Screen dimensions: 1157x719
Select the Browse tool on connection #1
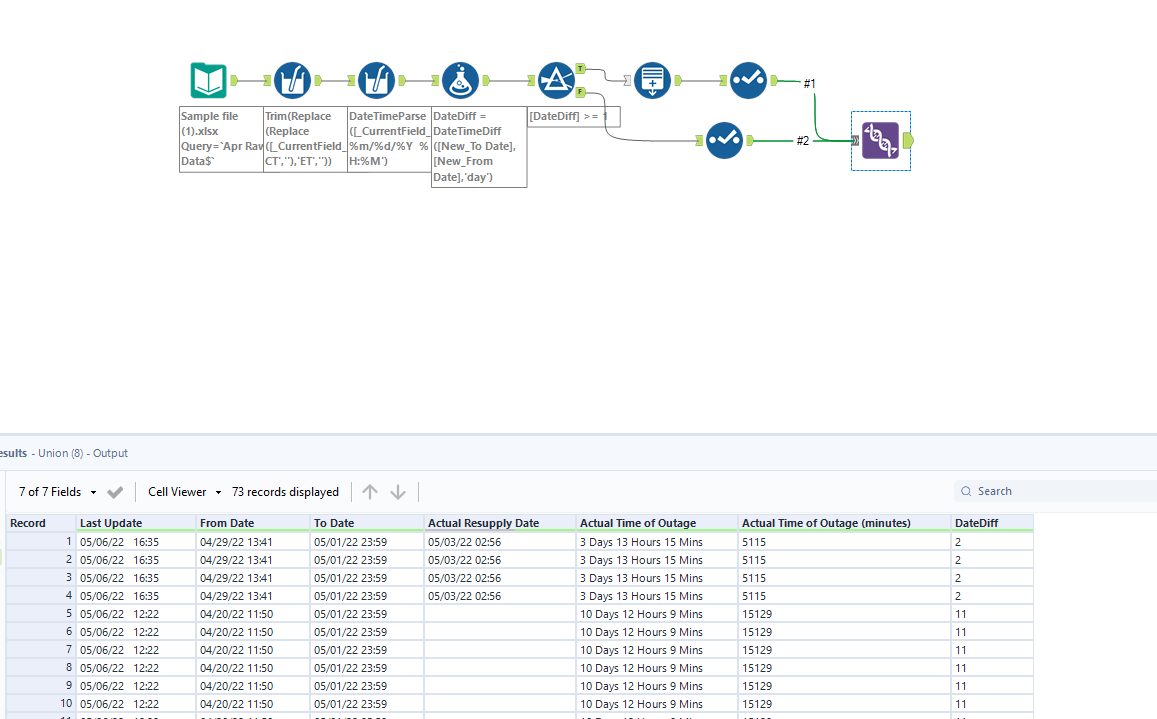coord(748,80)
